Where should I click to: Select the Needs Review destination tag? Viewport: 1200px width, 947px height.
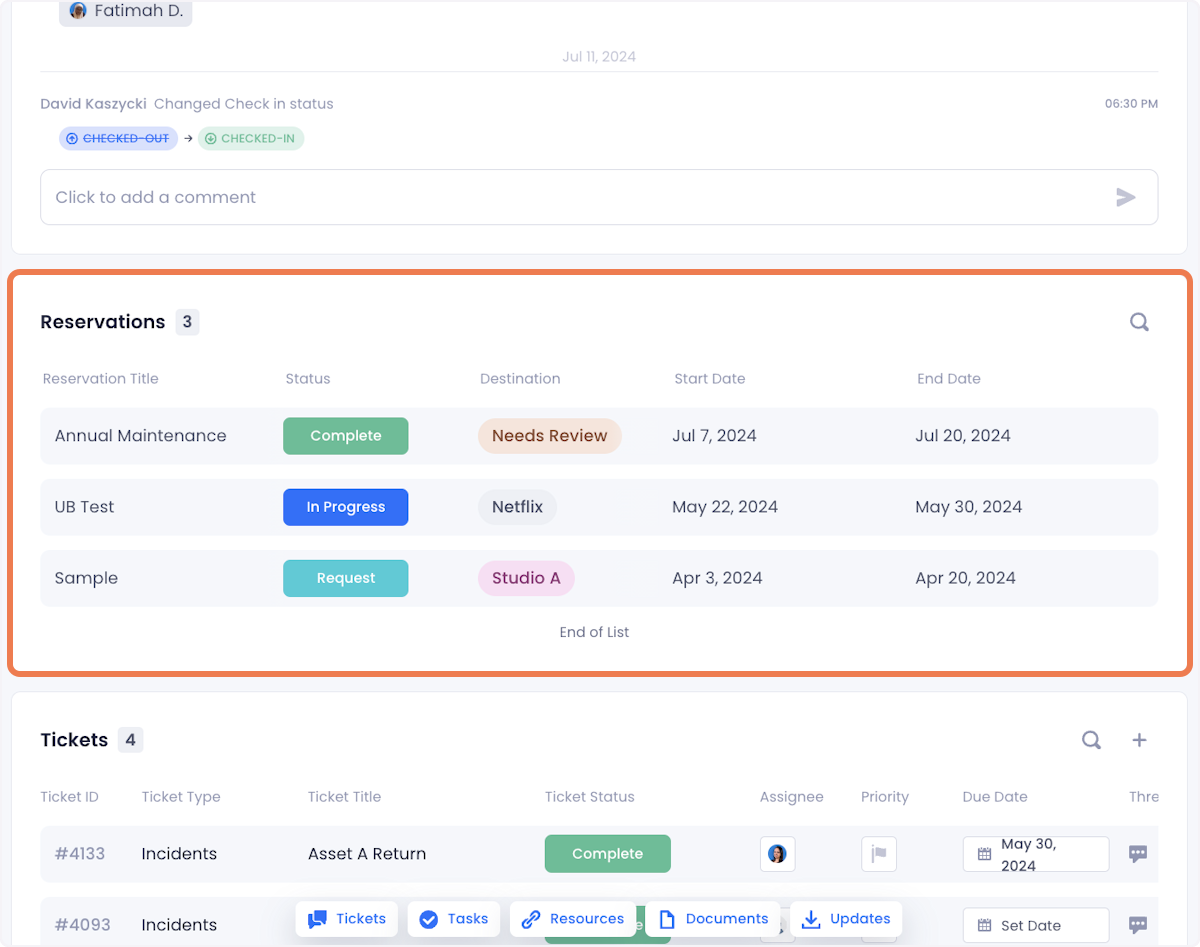point(550,436)
